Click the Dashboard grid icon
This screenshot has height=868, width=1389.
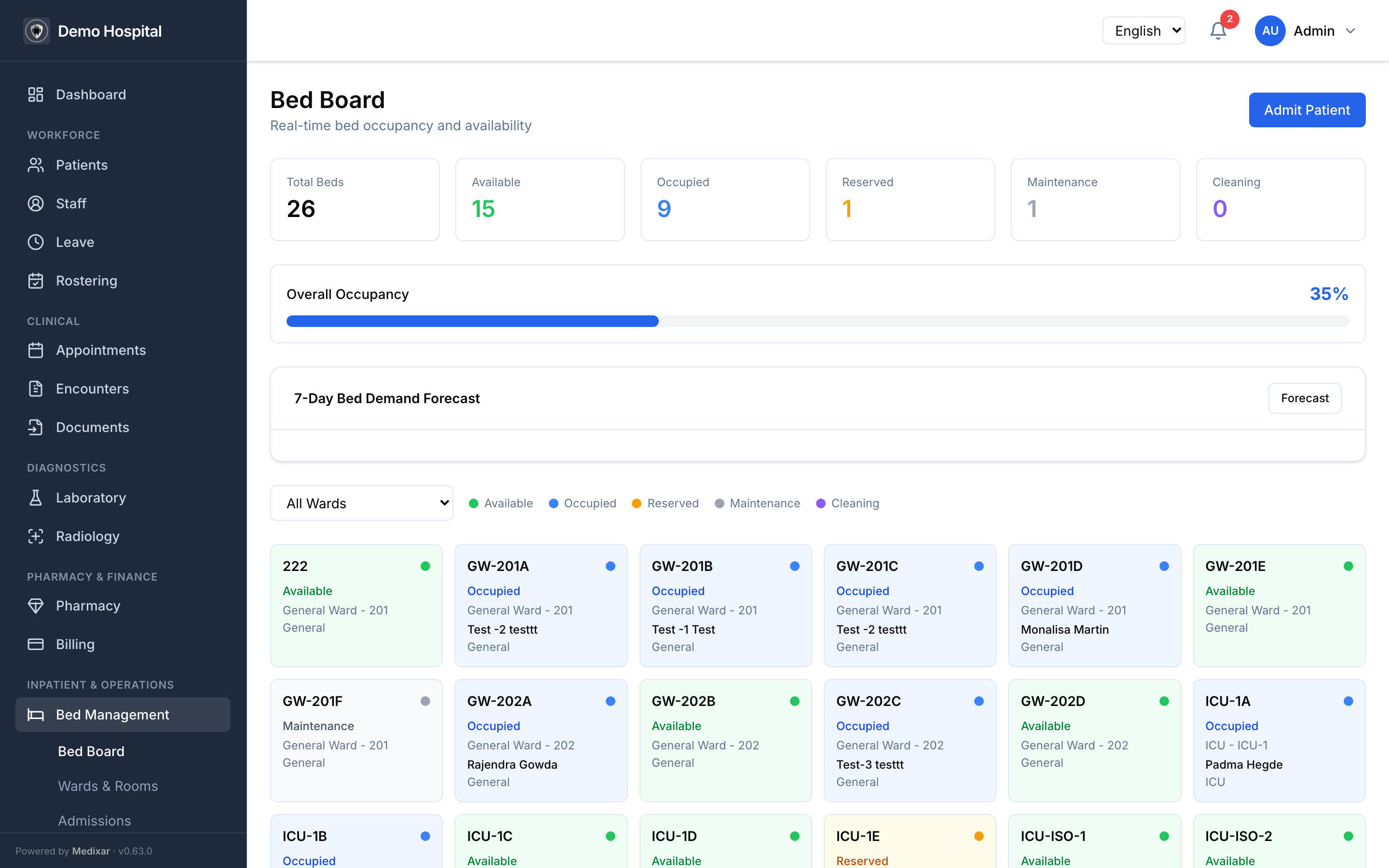pyautogui.click(x=36, y=95)
